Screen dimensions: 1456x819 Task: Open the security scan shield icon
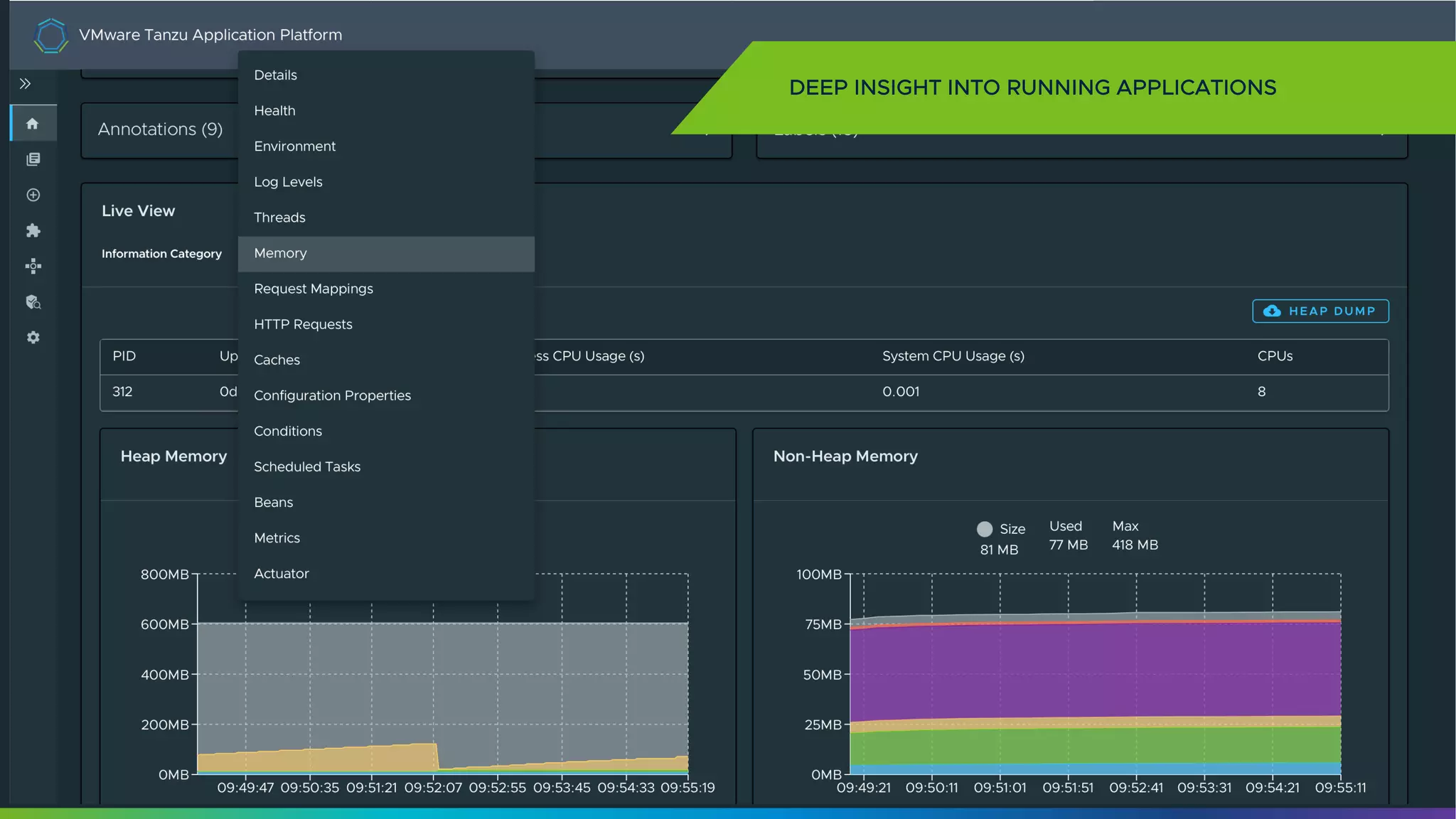point(33,302)
